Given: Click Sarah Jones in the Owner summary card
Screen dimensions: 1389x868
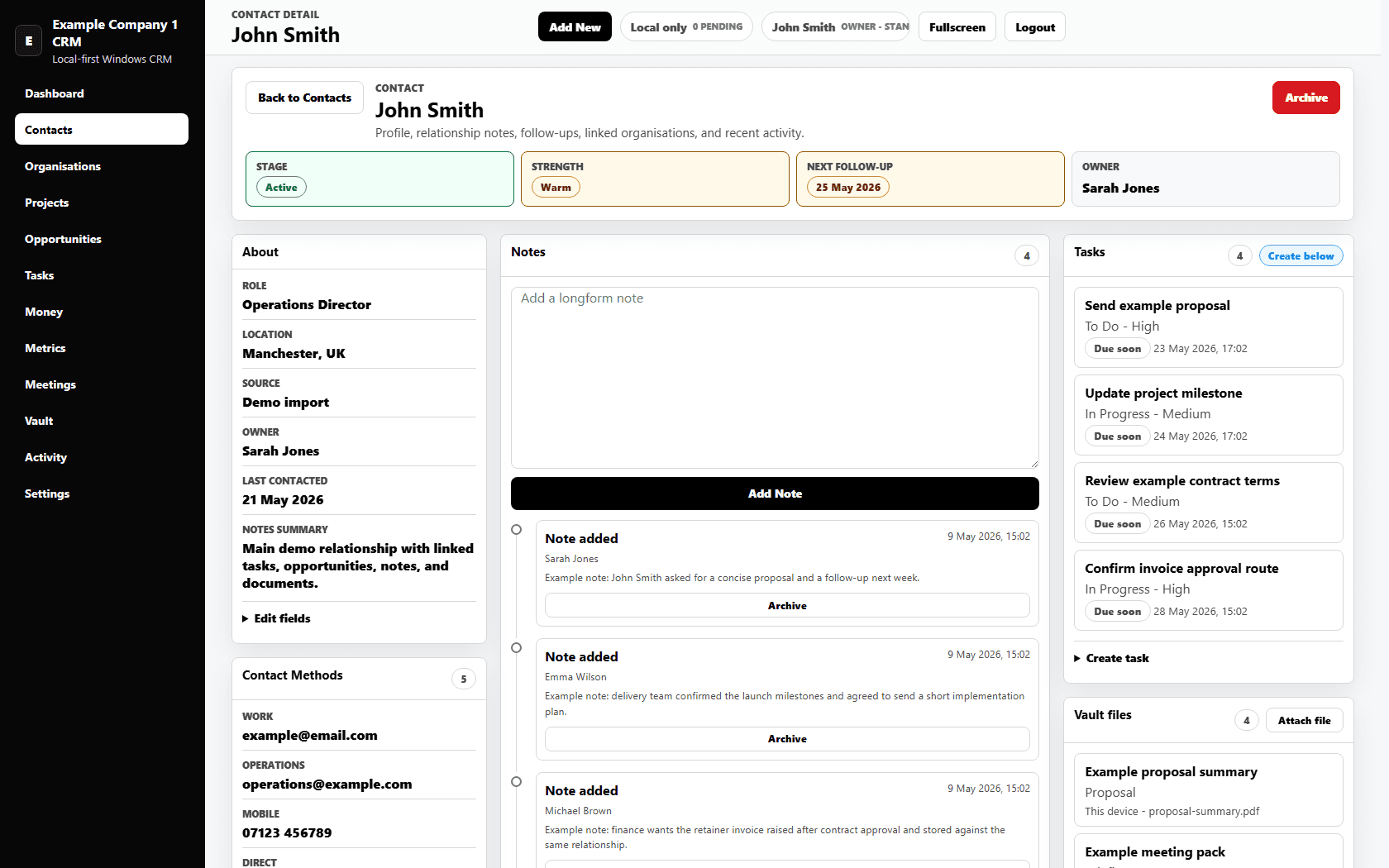Looking at the screenshot, I should coord(1120,188).
